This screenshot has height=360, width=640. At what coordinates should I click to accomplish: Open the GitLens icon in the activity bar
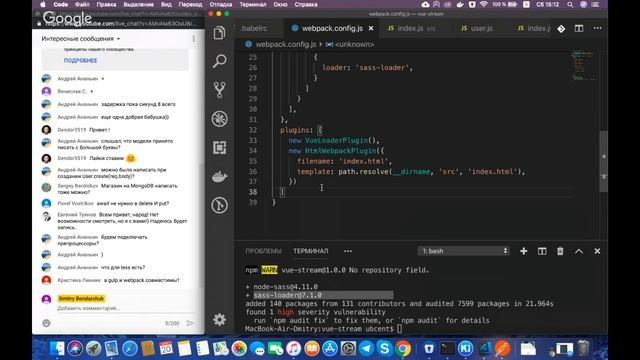pos(219,205)
